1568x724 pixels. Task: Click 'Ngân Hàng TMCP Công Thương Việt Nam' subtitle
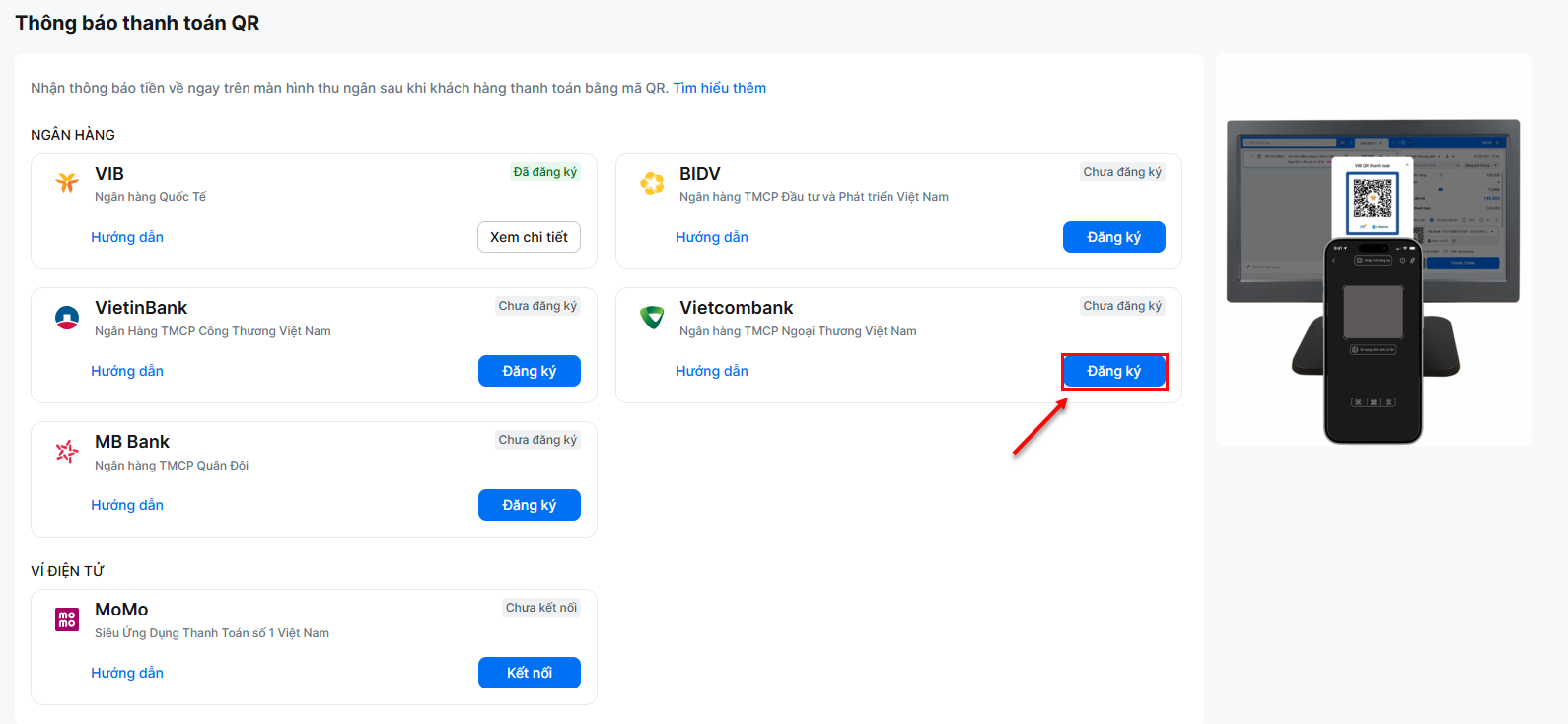213,331
